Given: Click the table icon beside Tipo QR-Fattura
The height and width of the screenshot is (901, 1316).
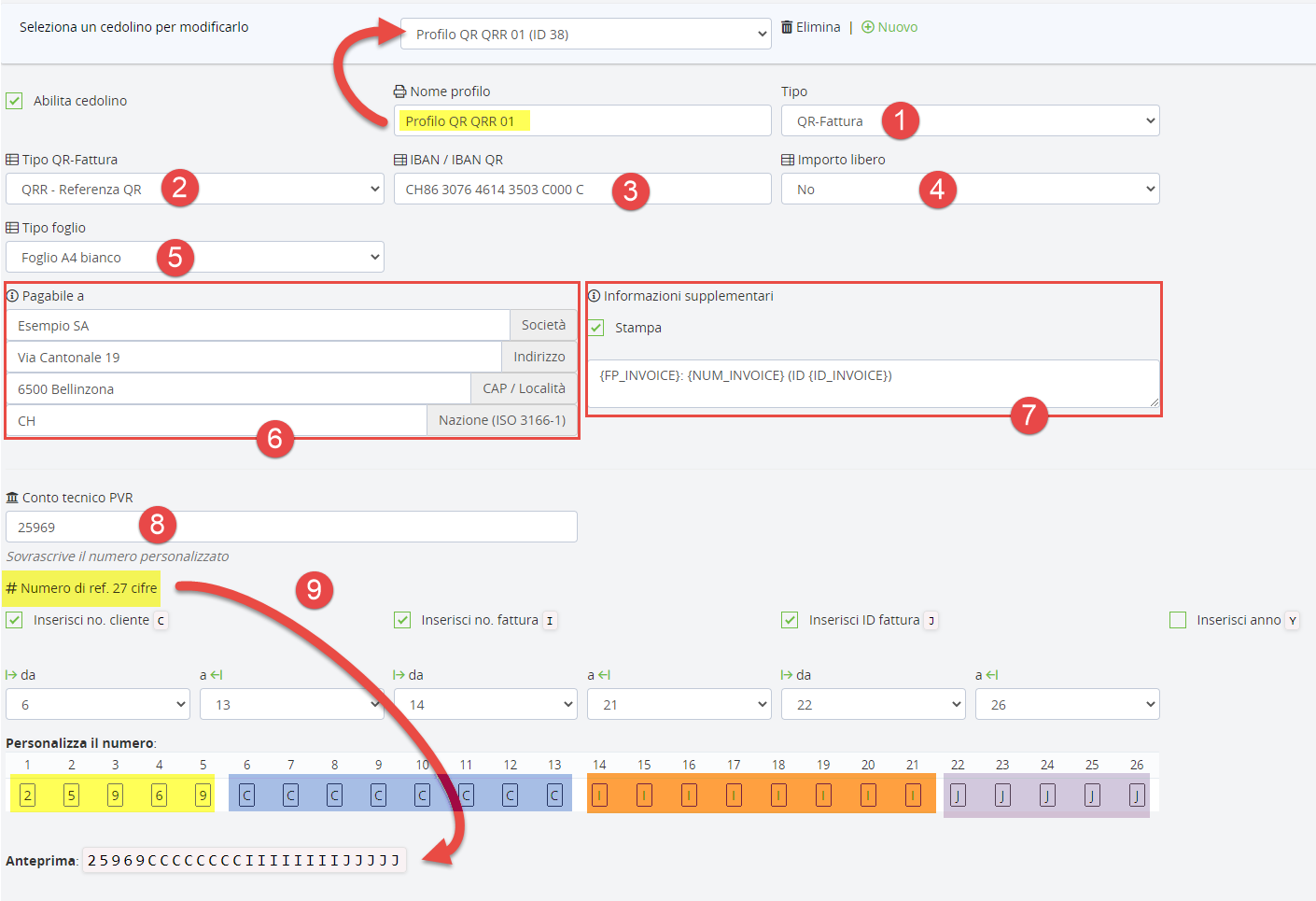Looking at the screenshot, I should (x=12, y=160).
